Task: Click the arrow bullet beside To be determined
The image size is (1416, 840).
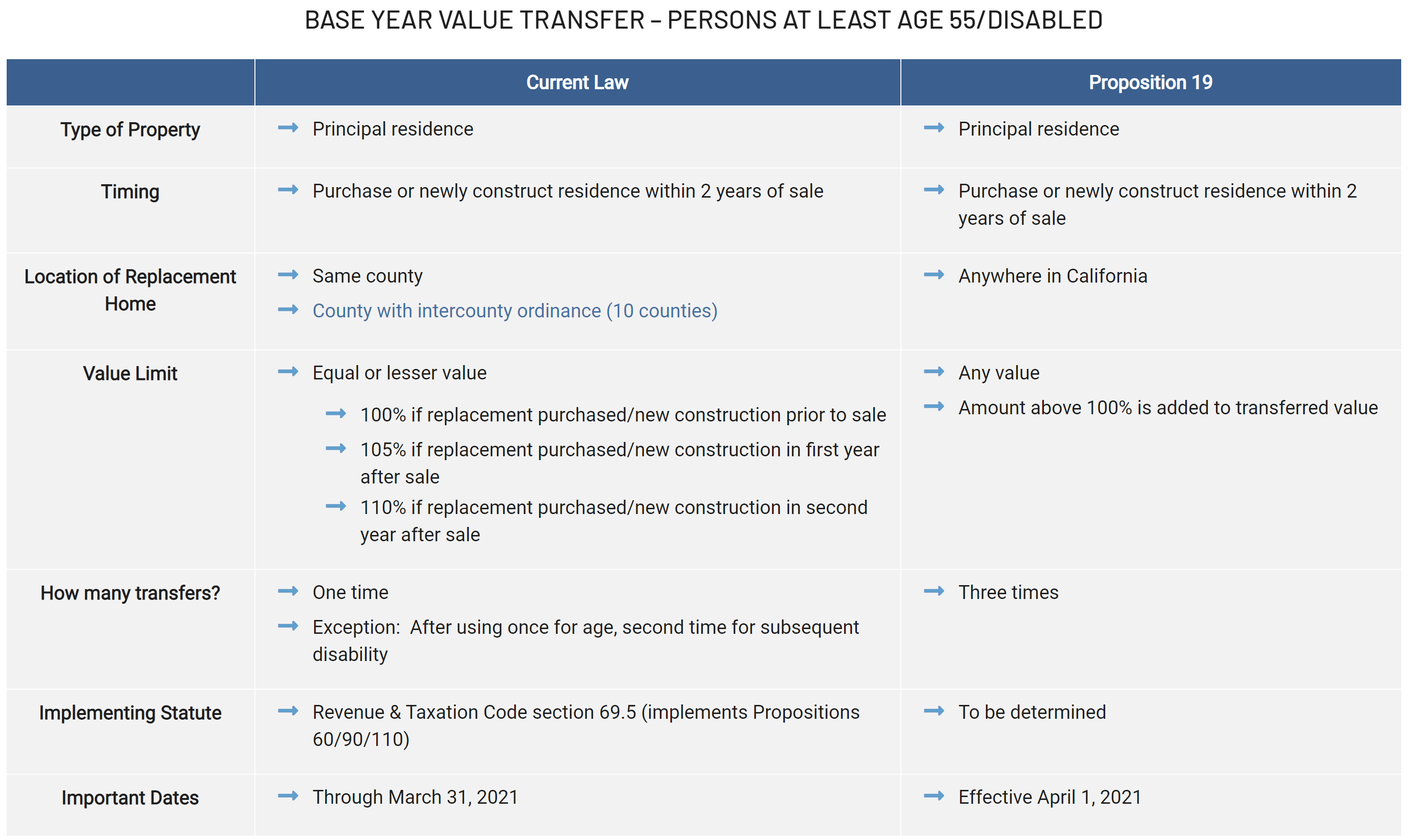Action: [x=934, y=712]
